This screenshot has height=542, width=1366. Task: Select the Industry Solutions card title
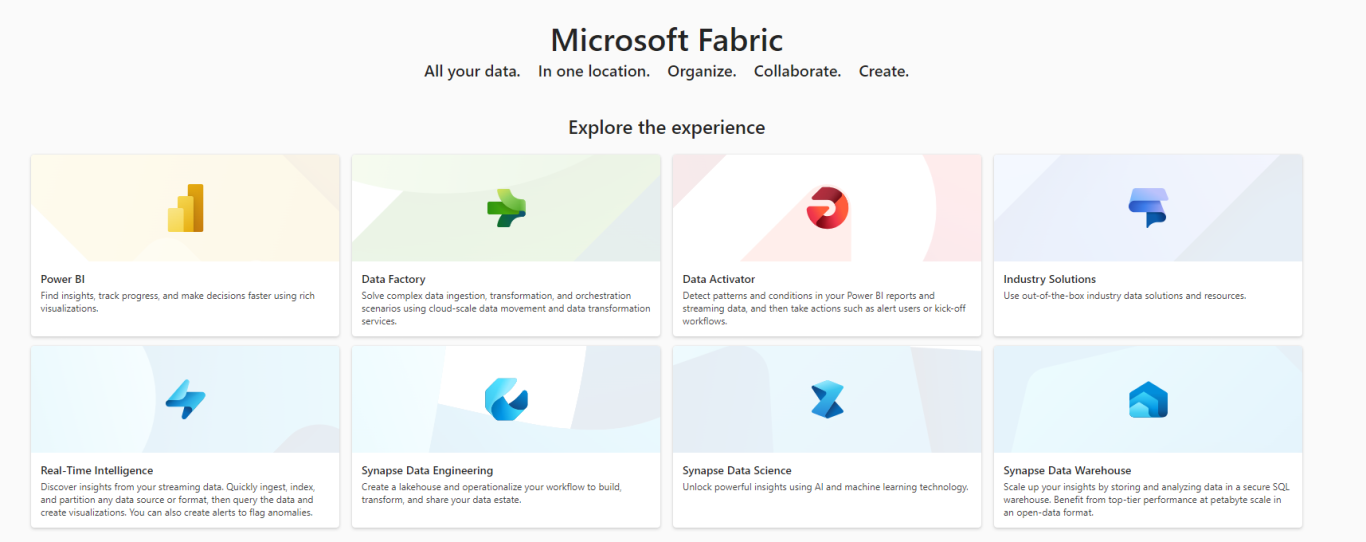(x=1050, y=279)
